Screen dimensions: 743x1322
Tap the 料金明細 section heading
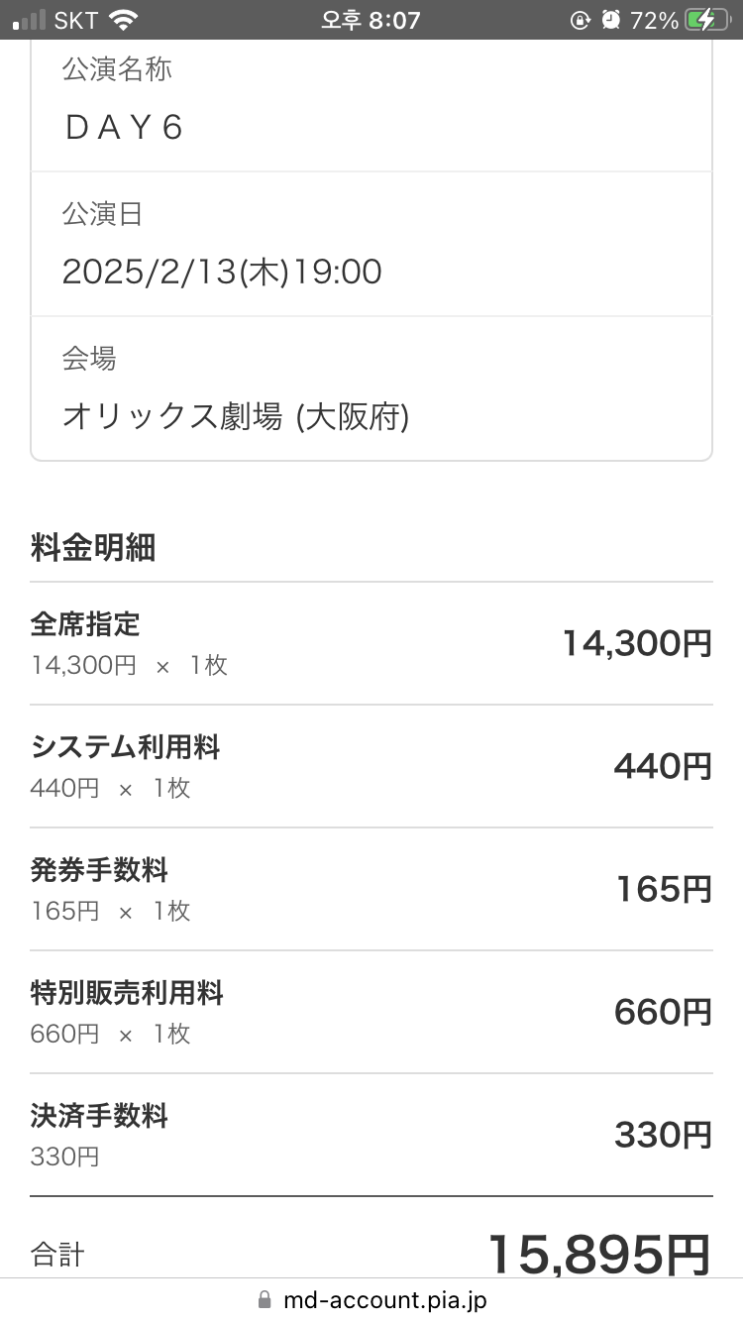[x=93, y=548]
